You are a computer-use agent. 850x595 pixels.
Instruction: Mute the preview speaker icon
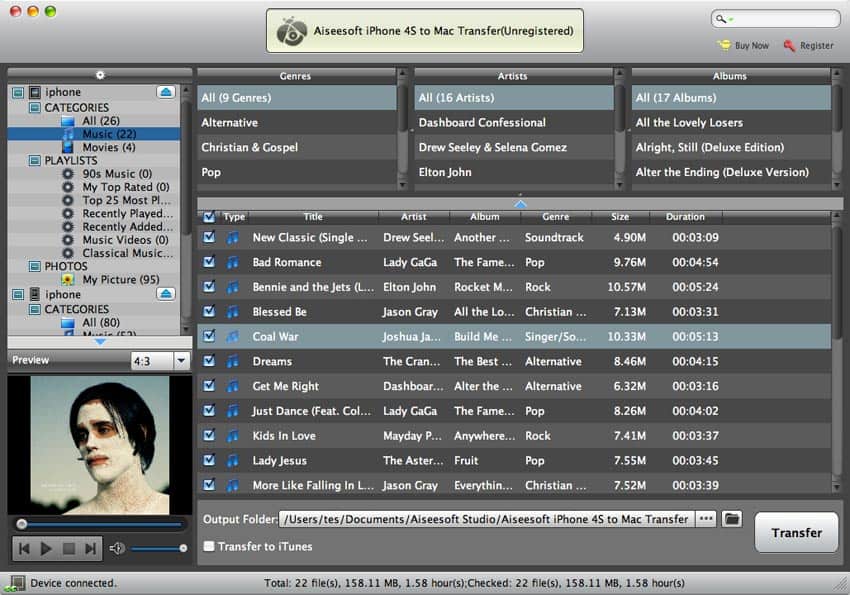tap(117, 549)
